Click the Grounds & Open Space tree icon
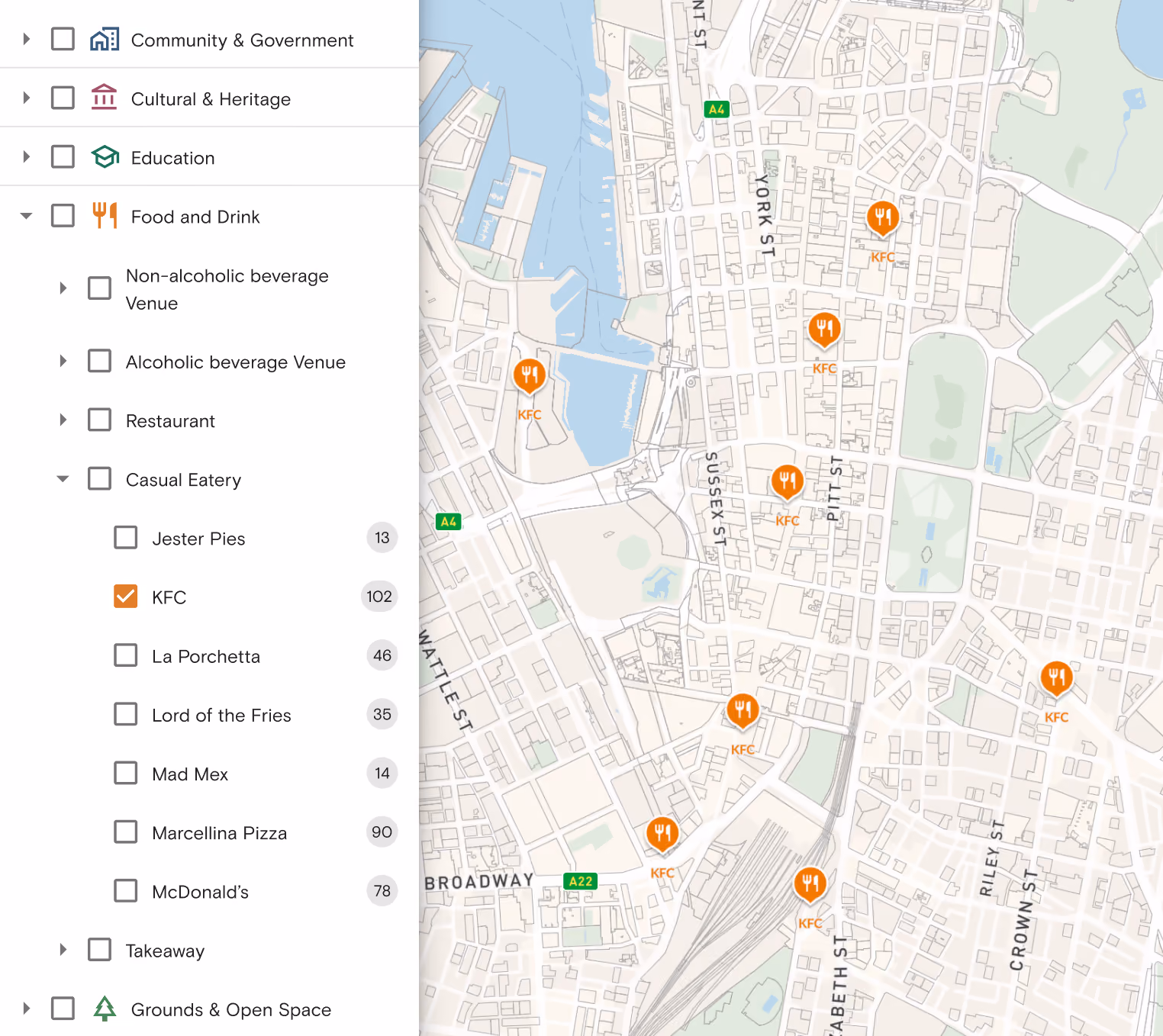Screen dimensions: 1163x1036 105,1009
